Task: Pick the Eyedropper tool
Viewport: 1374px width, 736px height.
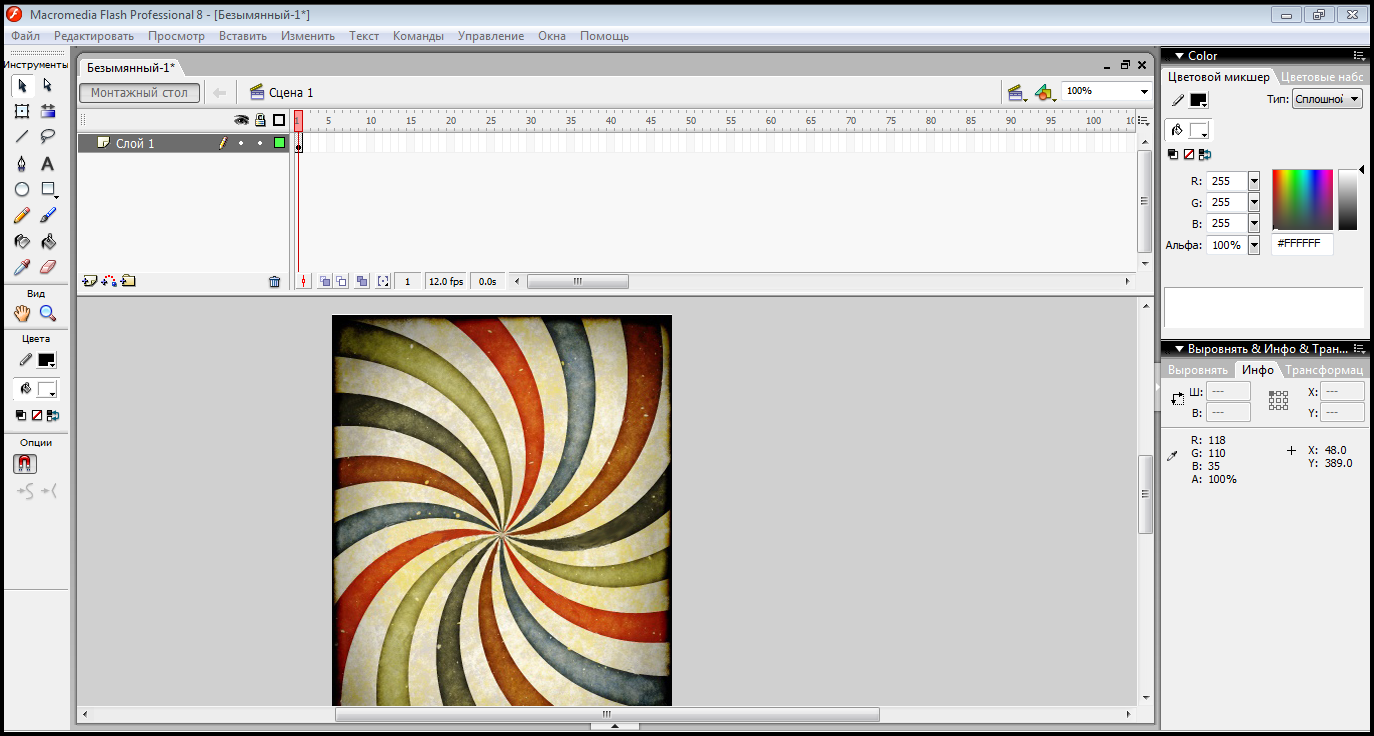Action: (x=22, y=267)
